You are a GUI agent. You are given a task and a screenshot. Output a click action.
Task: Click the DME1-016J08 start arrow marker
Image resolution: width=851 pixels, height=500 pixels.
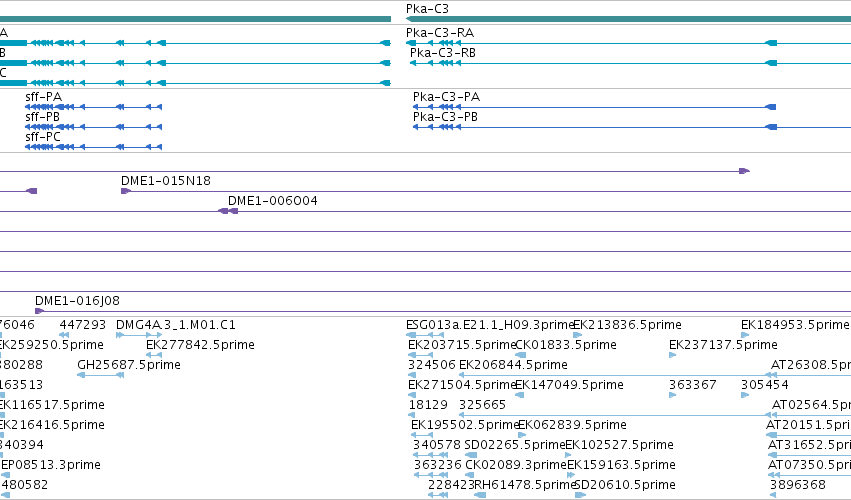click(39, 311)
